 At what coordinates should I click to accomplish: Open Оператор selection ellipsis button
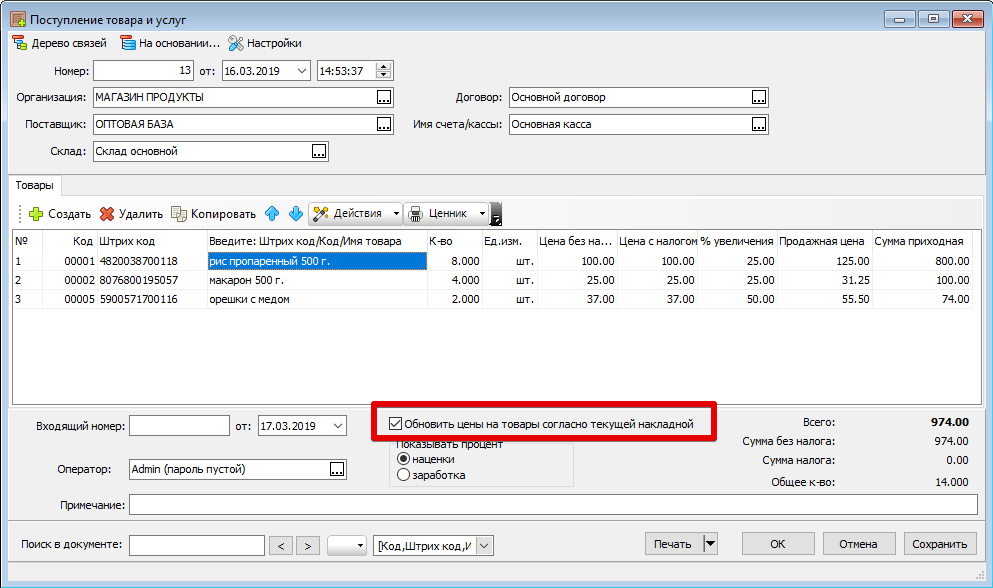[x=337, y=470]
